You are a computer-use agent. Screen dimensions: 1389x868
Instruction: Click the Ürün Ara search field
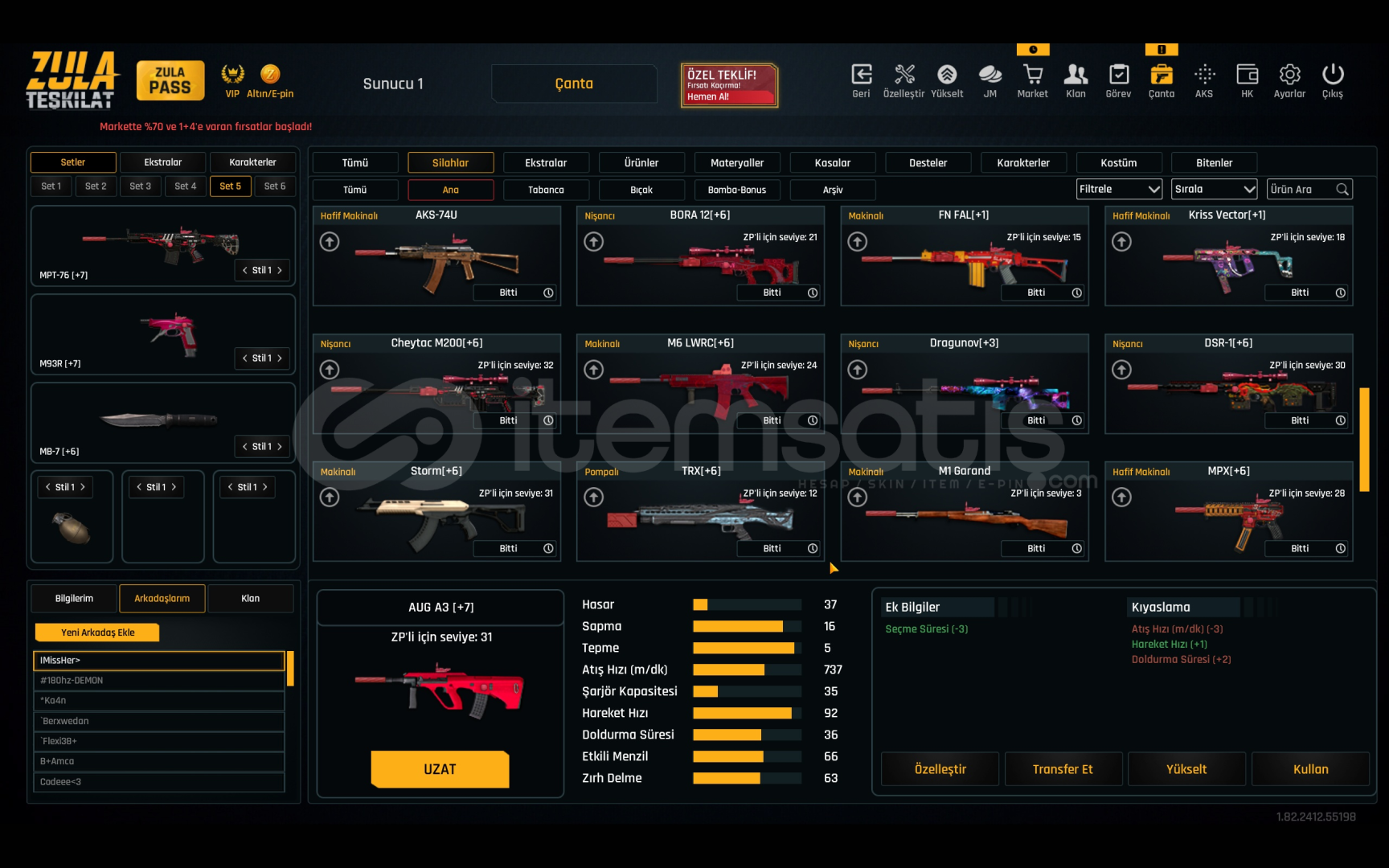pos(1309,189)
